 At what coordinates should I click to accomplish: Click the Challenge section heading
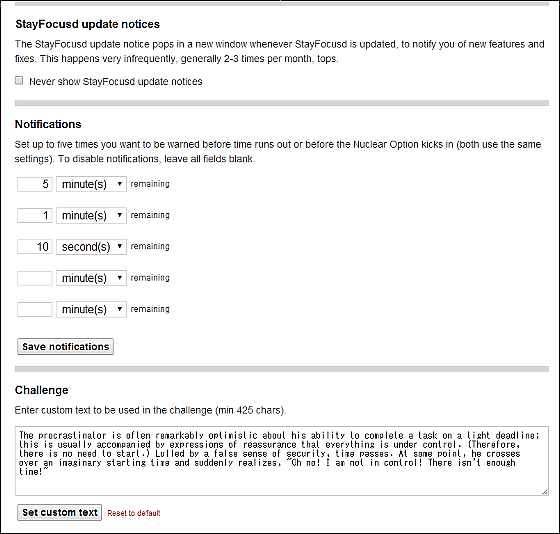click(x=41, y=390)
